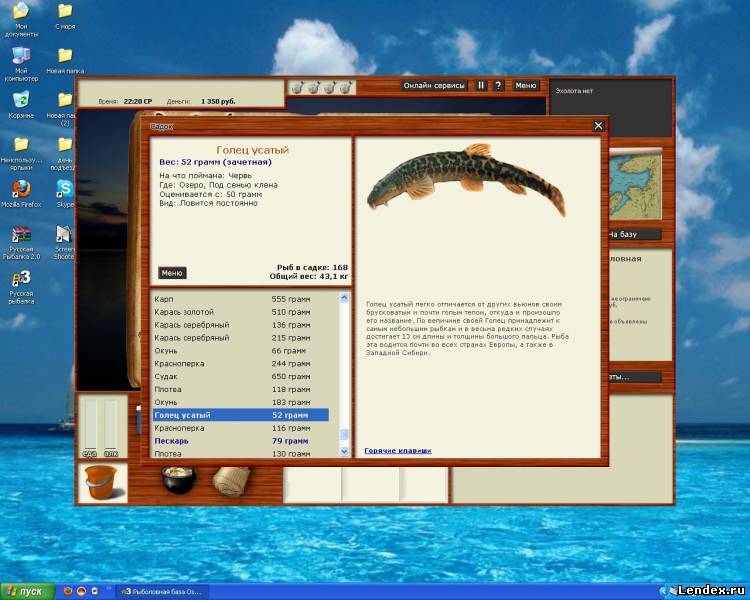750x600 pixels.
Task: Select Красноперка 244 грамм row
Action: click(x=241, y=364)
